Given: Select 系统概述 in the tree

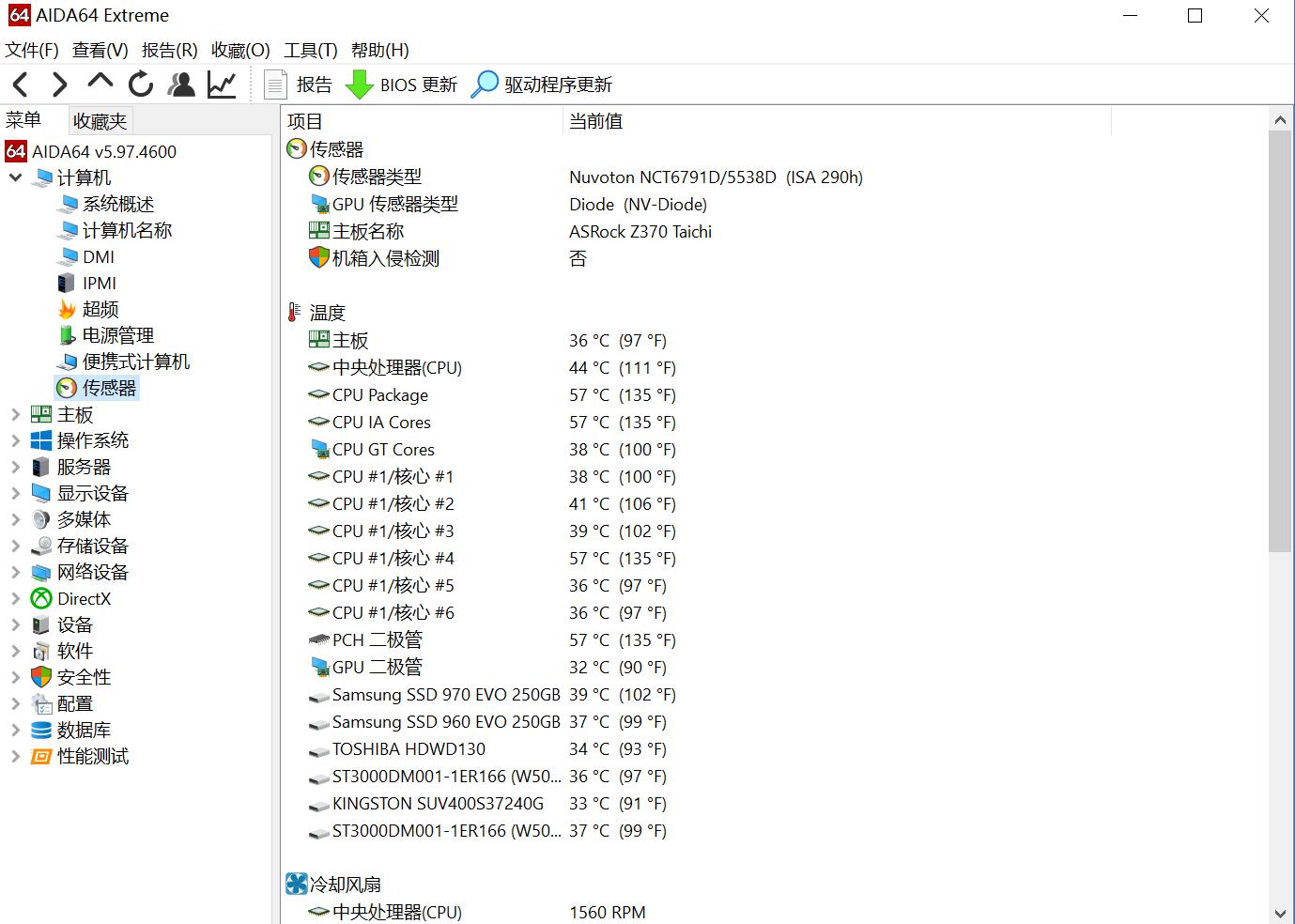Looking at the screenshot, I should (x=118, y=204).
